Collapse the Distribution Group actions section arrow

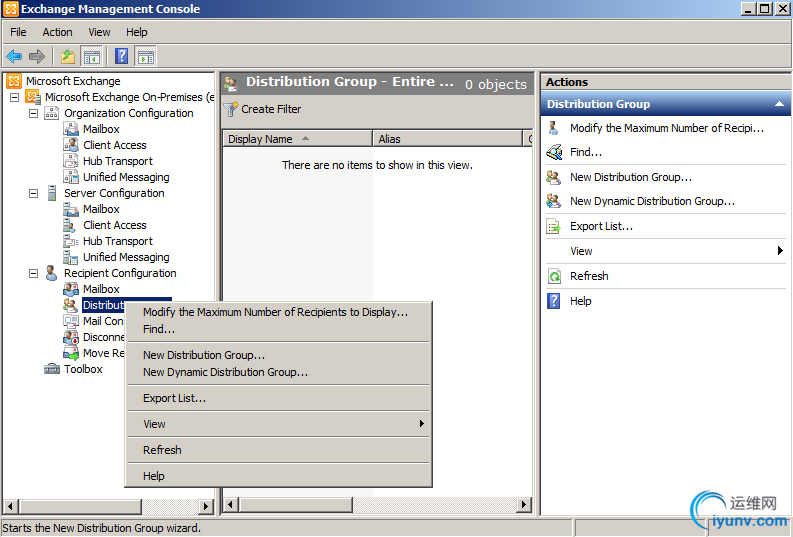click(779, 104)
